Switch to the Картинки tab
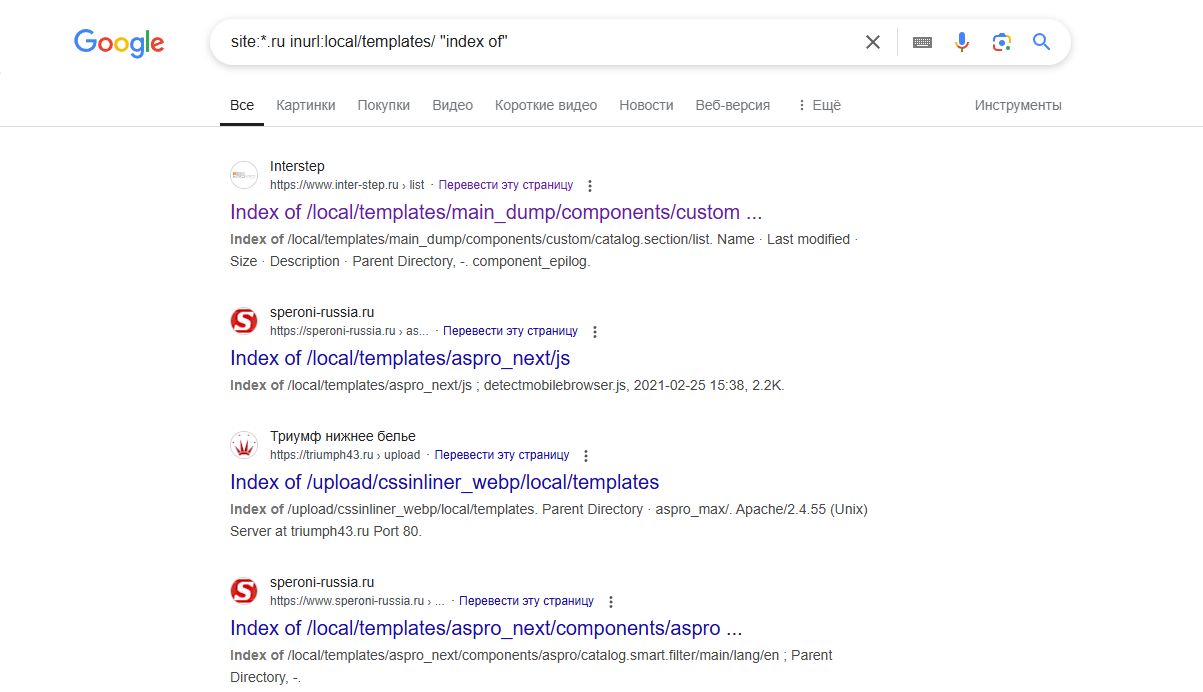 (306, 105)
